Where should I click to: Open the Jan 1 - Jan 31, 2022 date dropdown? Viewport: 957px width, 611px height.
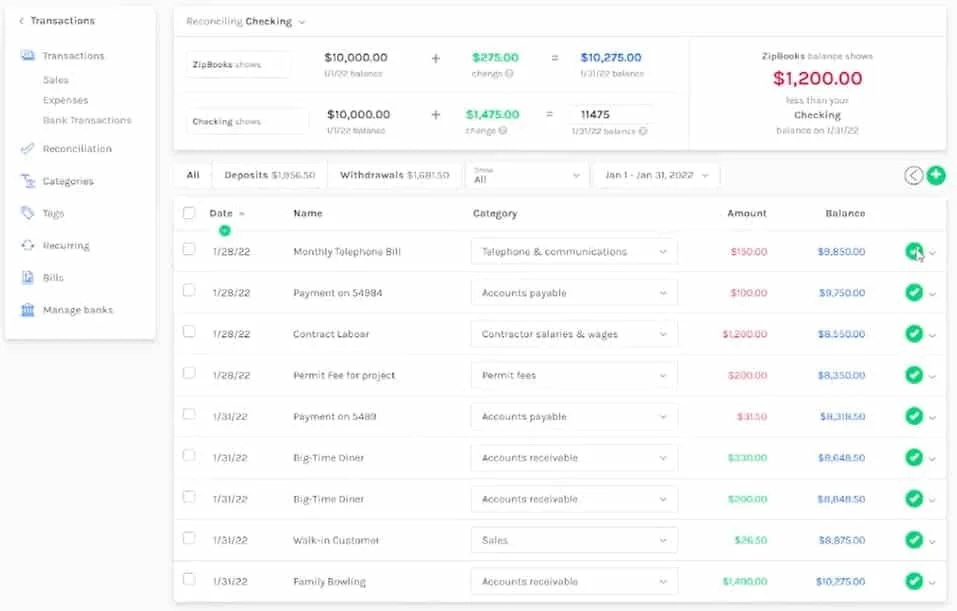[x=656, y=175]
